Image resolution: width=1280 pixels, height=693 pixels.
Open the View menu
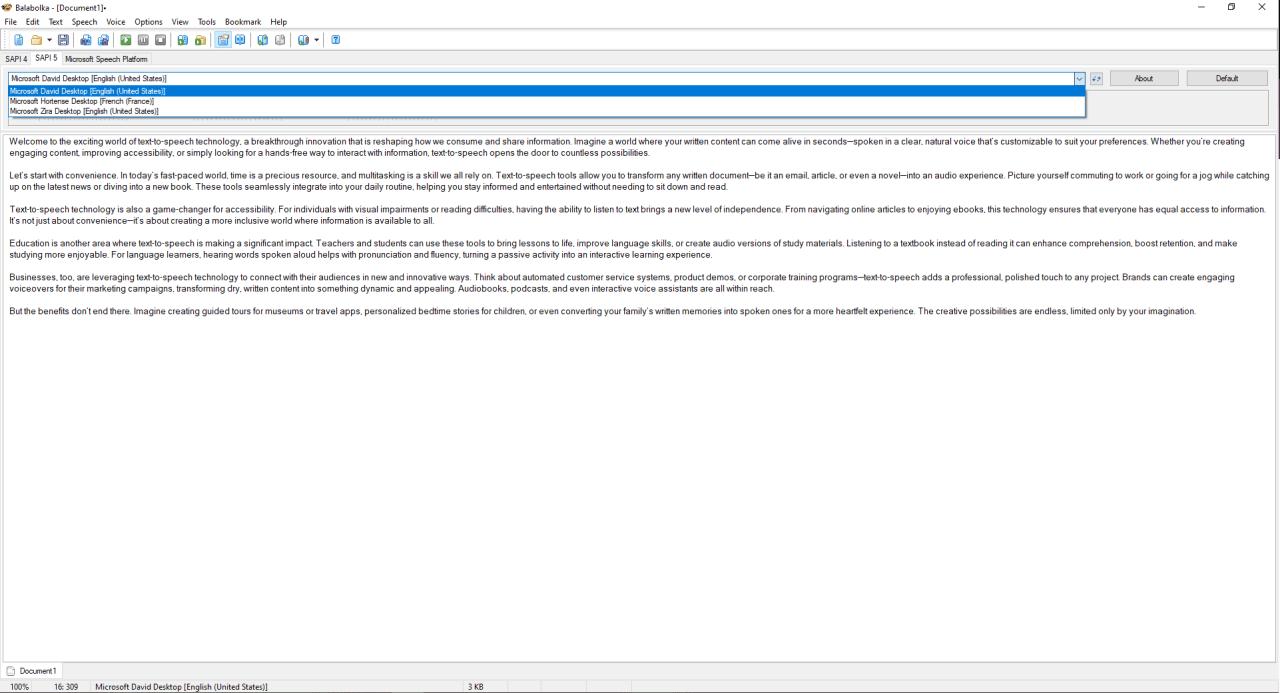pos(180,22)
